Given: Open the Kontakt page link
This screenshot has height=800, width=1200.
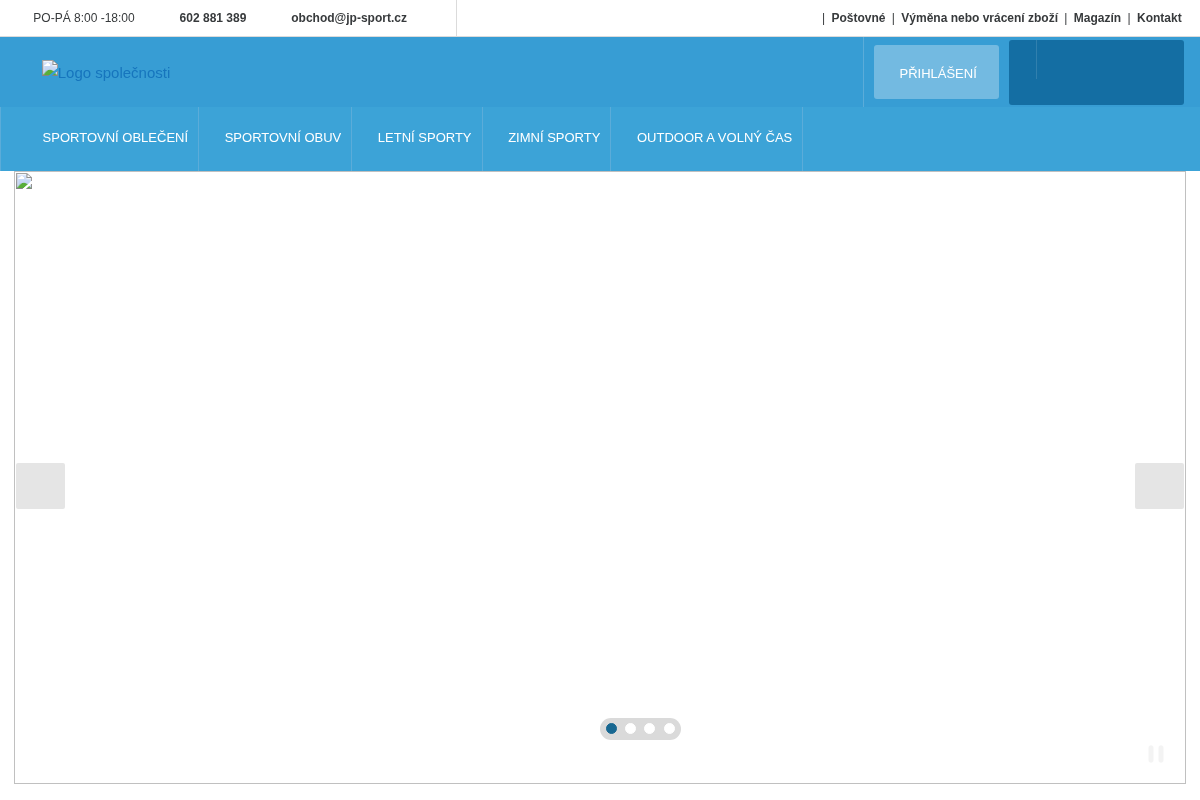Looking at the screenshot, I should click(x=1159, y=18).
